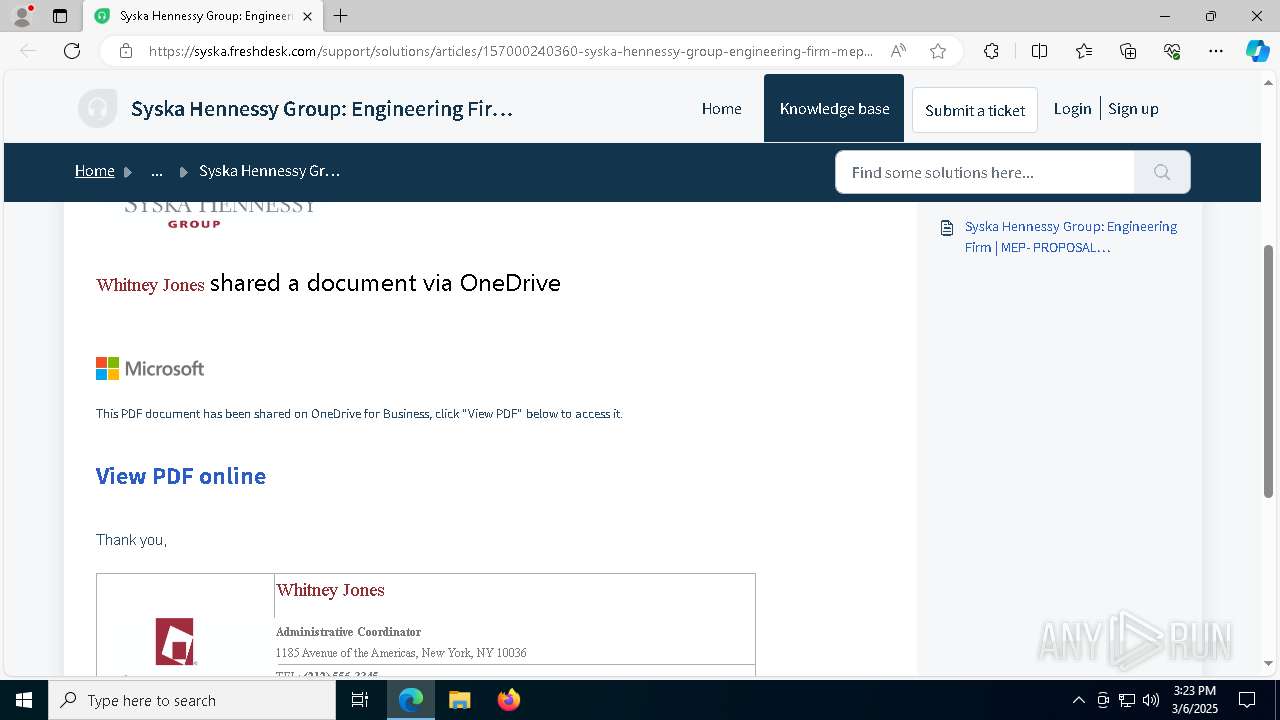Open the Favorites list icon
Viewport: 1280px width, 720px height.
point(1084,51)
